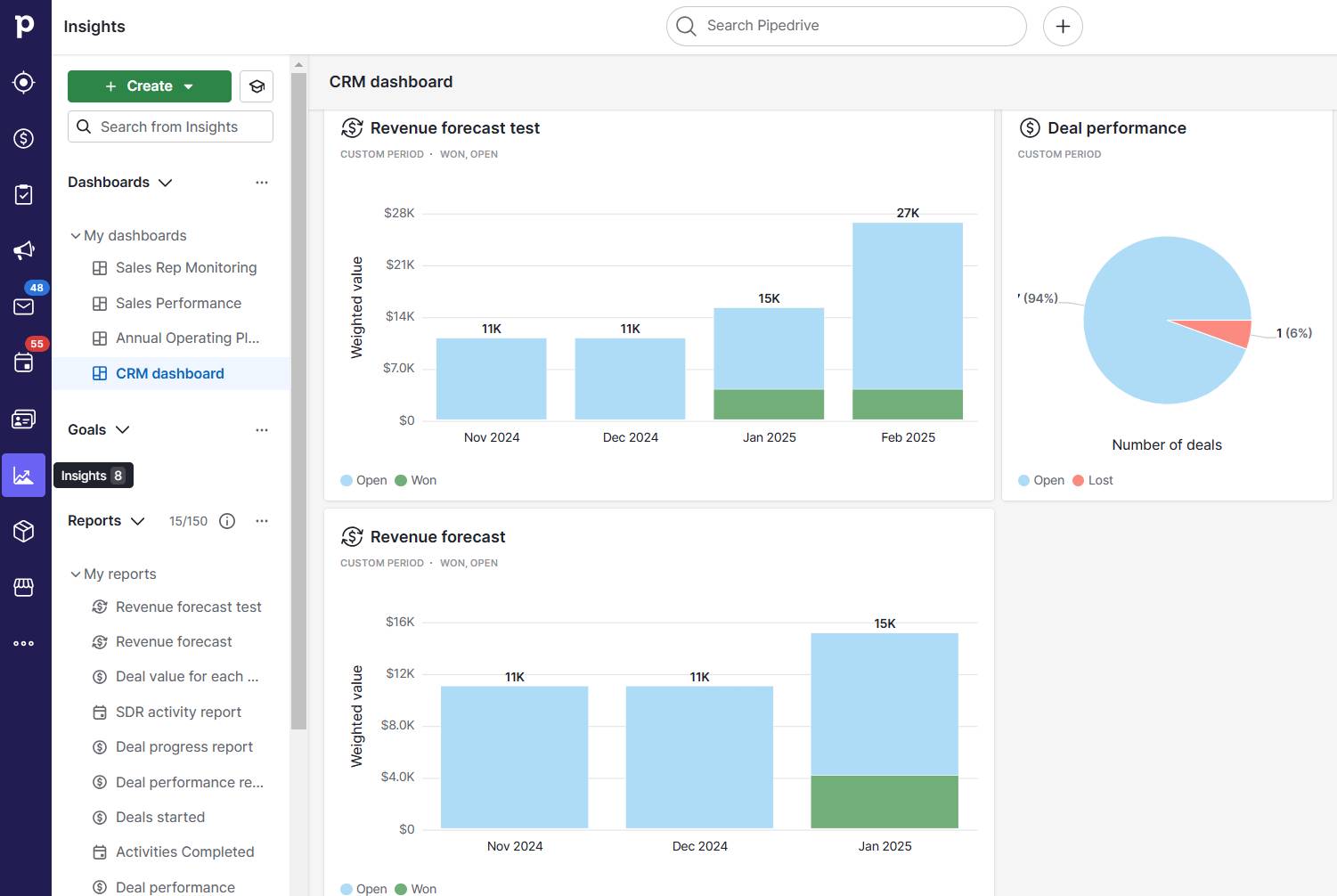The image size is (1337, 896).
Task: Open the Marketplace storefront icon
Action: click(24, 586)
